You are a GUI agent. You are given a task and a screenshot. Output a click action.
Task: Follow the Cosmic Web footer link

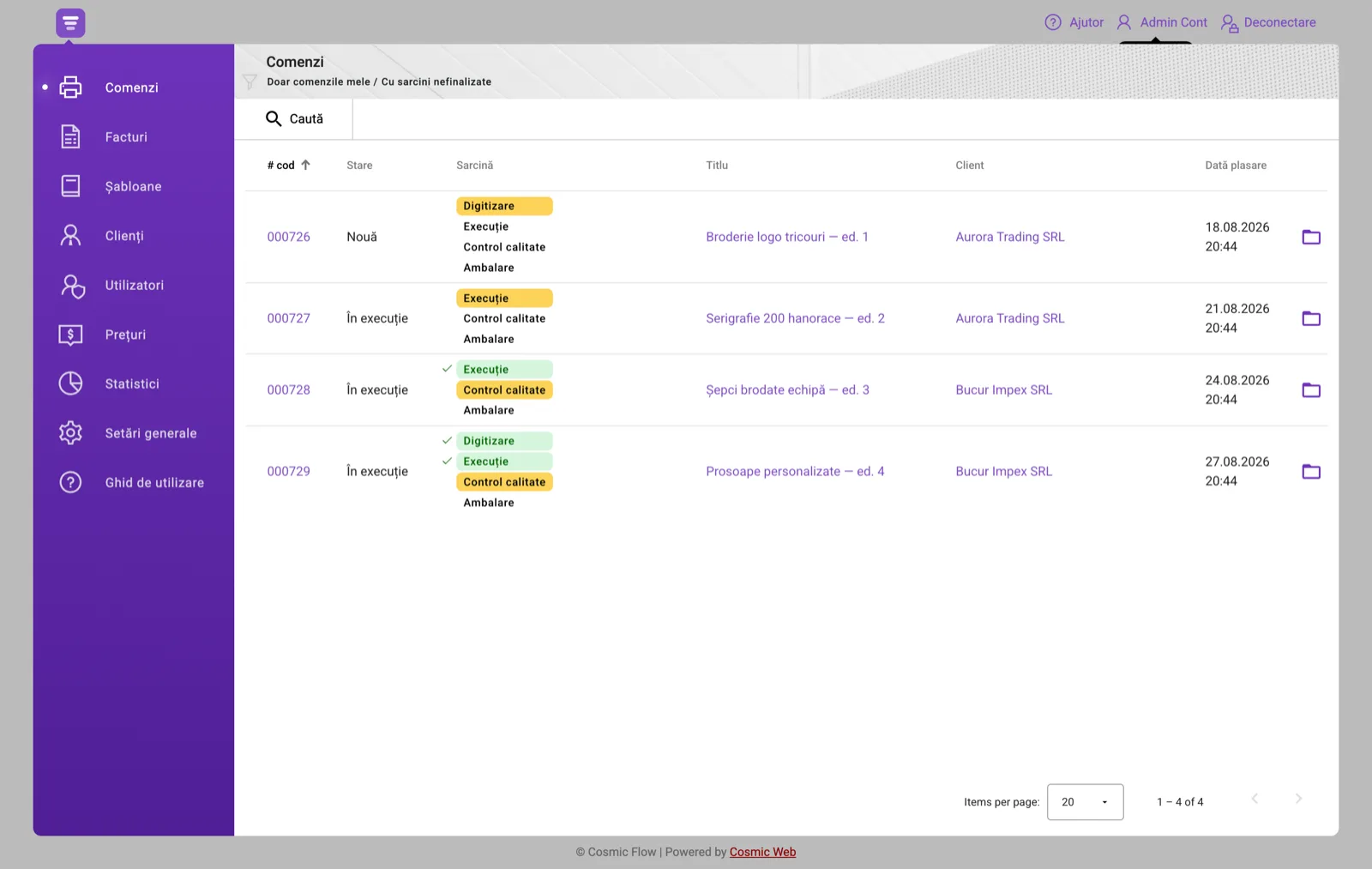[x=762, y=852]
